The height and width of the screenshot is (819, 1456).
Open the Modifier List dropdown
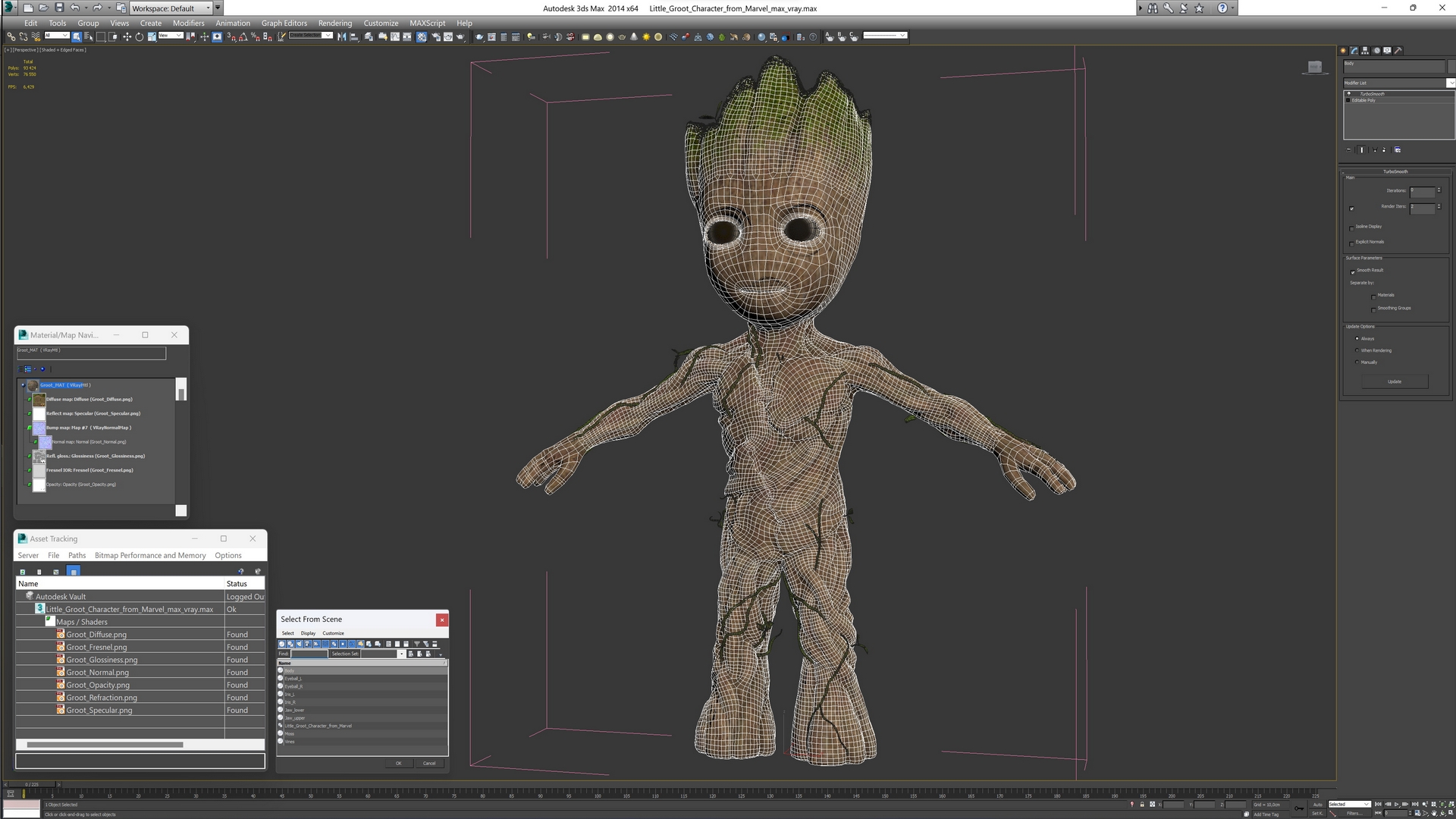[x=1398, y=83]
